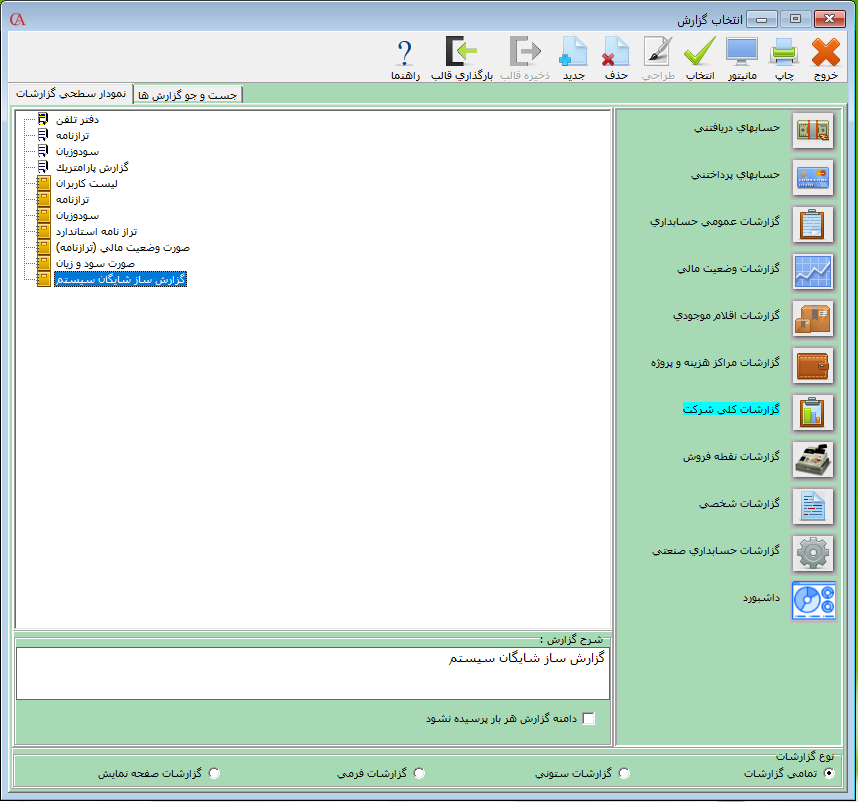
Task: Open گزارشات نقطه فروش cash register icon
Action: pyautogui.click(x=812, y=459)
